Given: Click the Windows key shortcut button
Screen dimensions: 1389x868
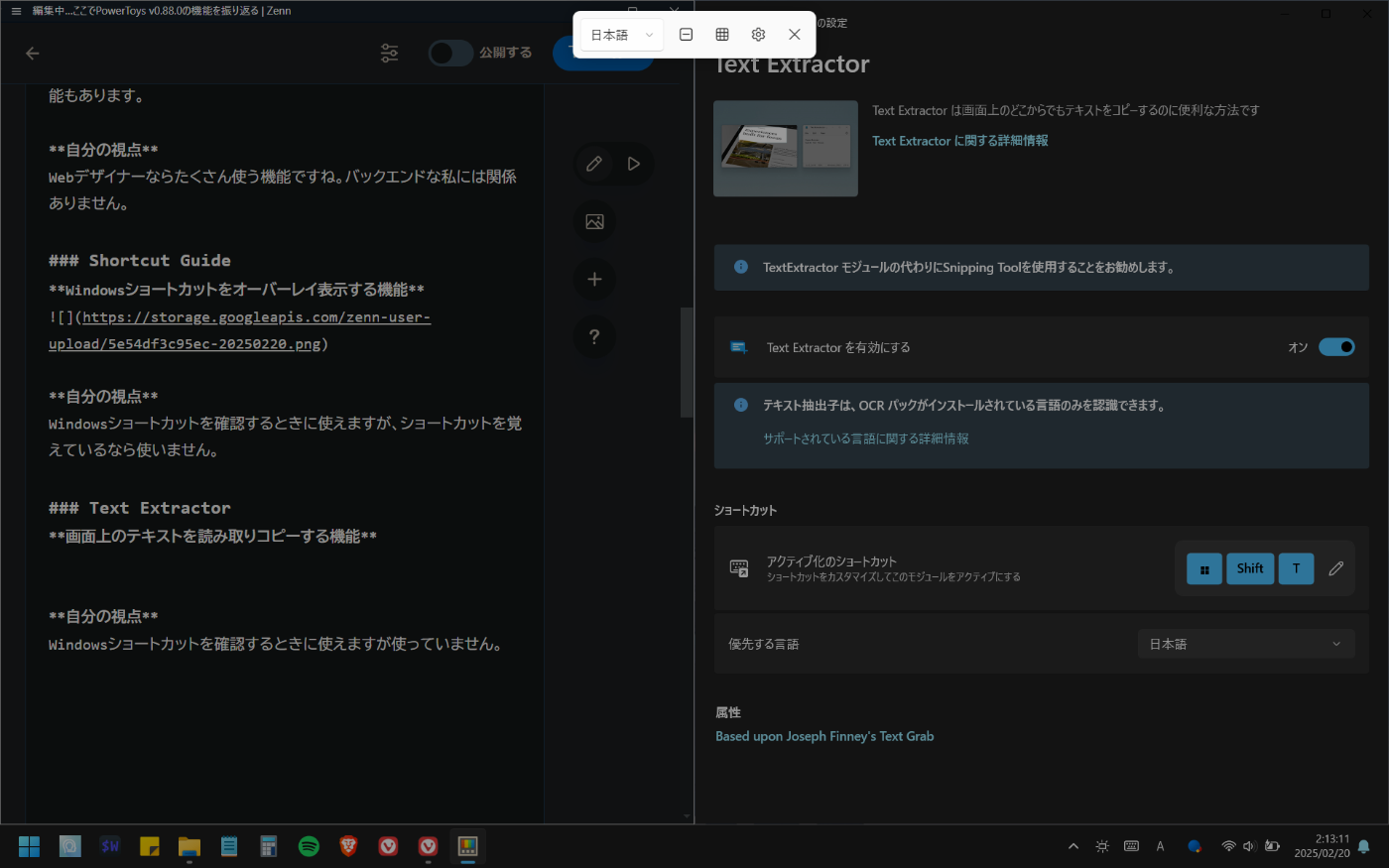Looking at the screenshot, I should [x=1204, y=568].
